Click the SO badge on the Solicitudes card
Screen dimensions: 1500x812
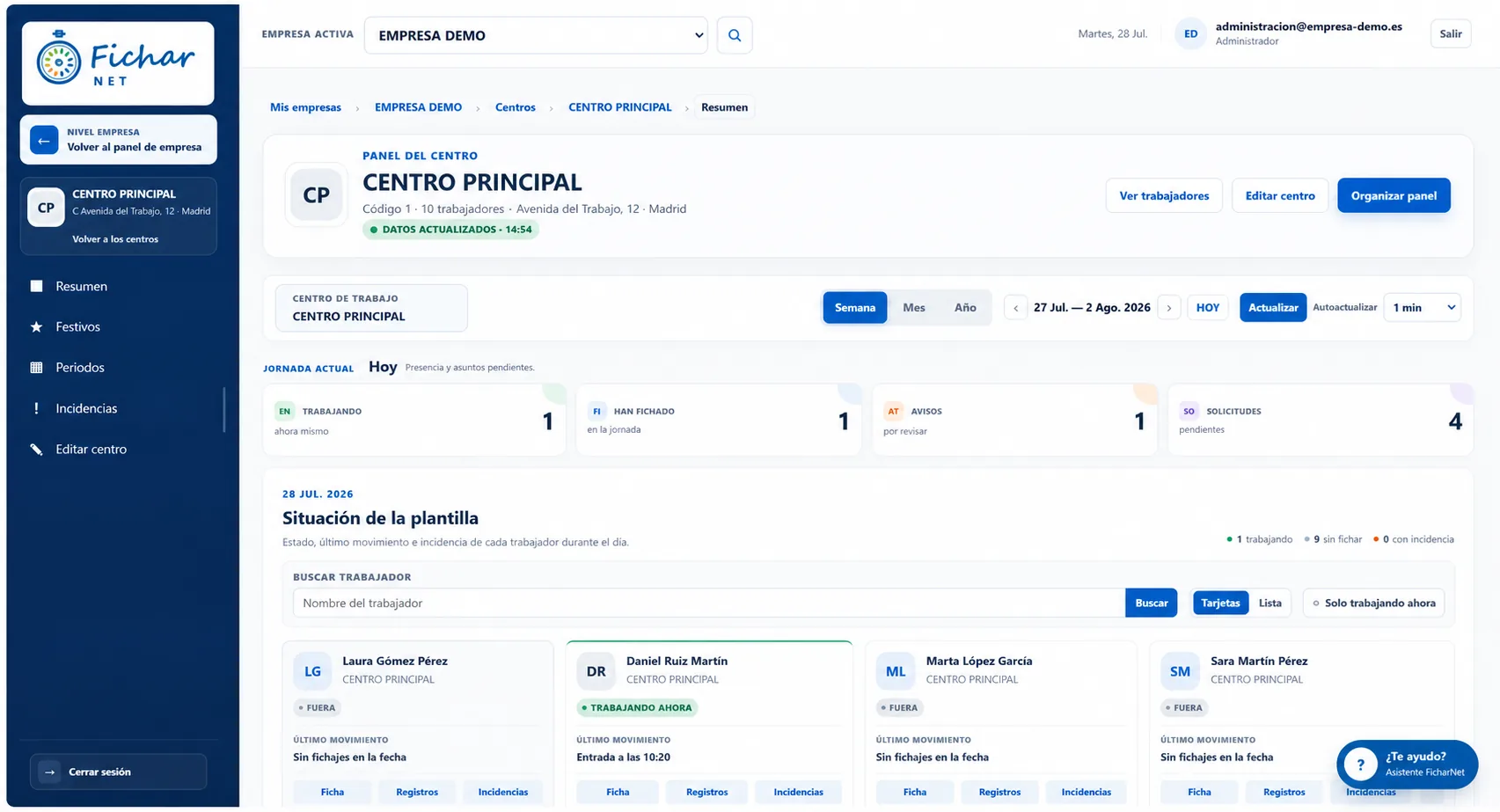[1189, 411]
